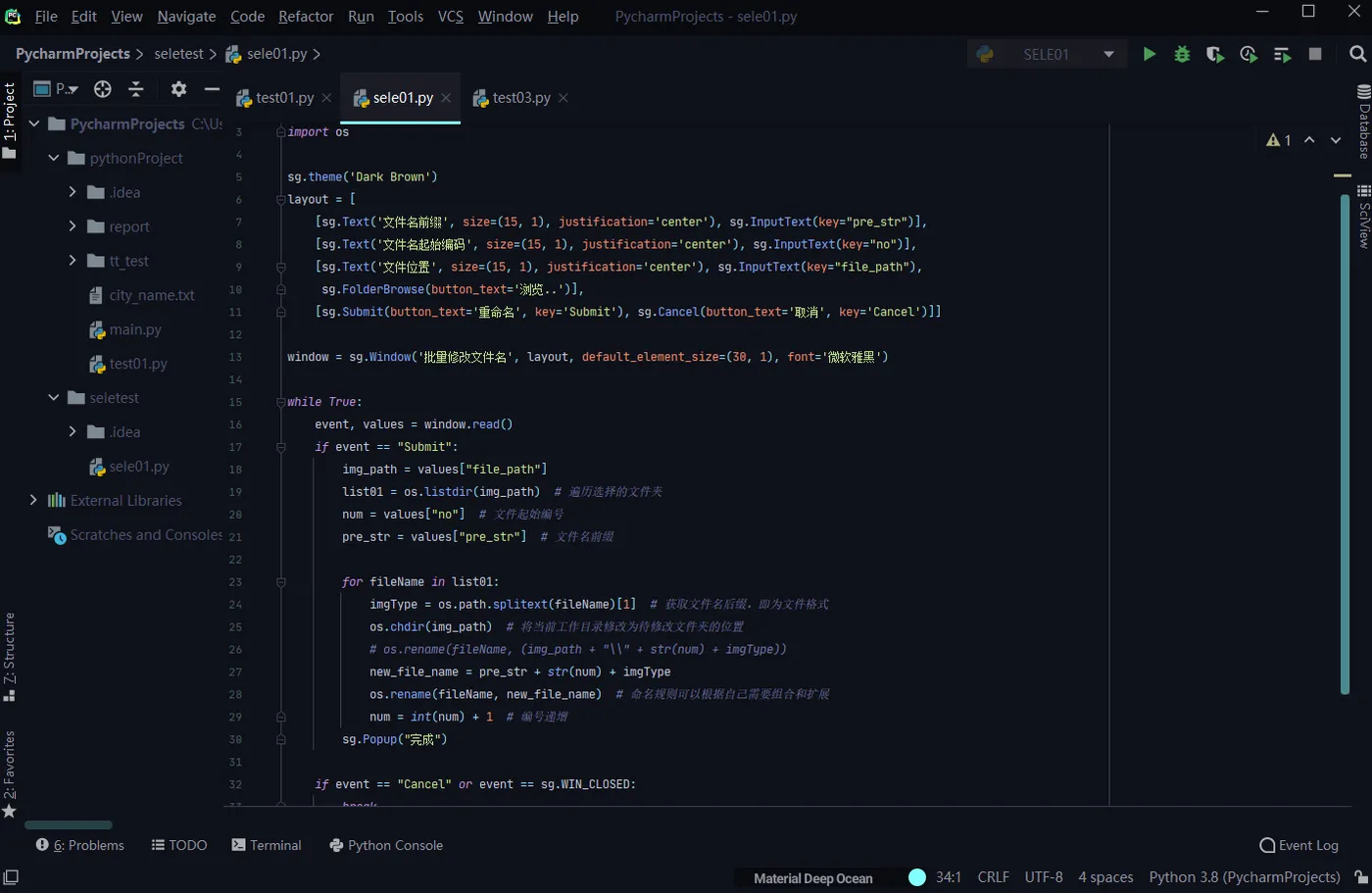
Task: Close the test01.py tab
Action: [x=326, y=98]
